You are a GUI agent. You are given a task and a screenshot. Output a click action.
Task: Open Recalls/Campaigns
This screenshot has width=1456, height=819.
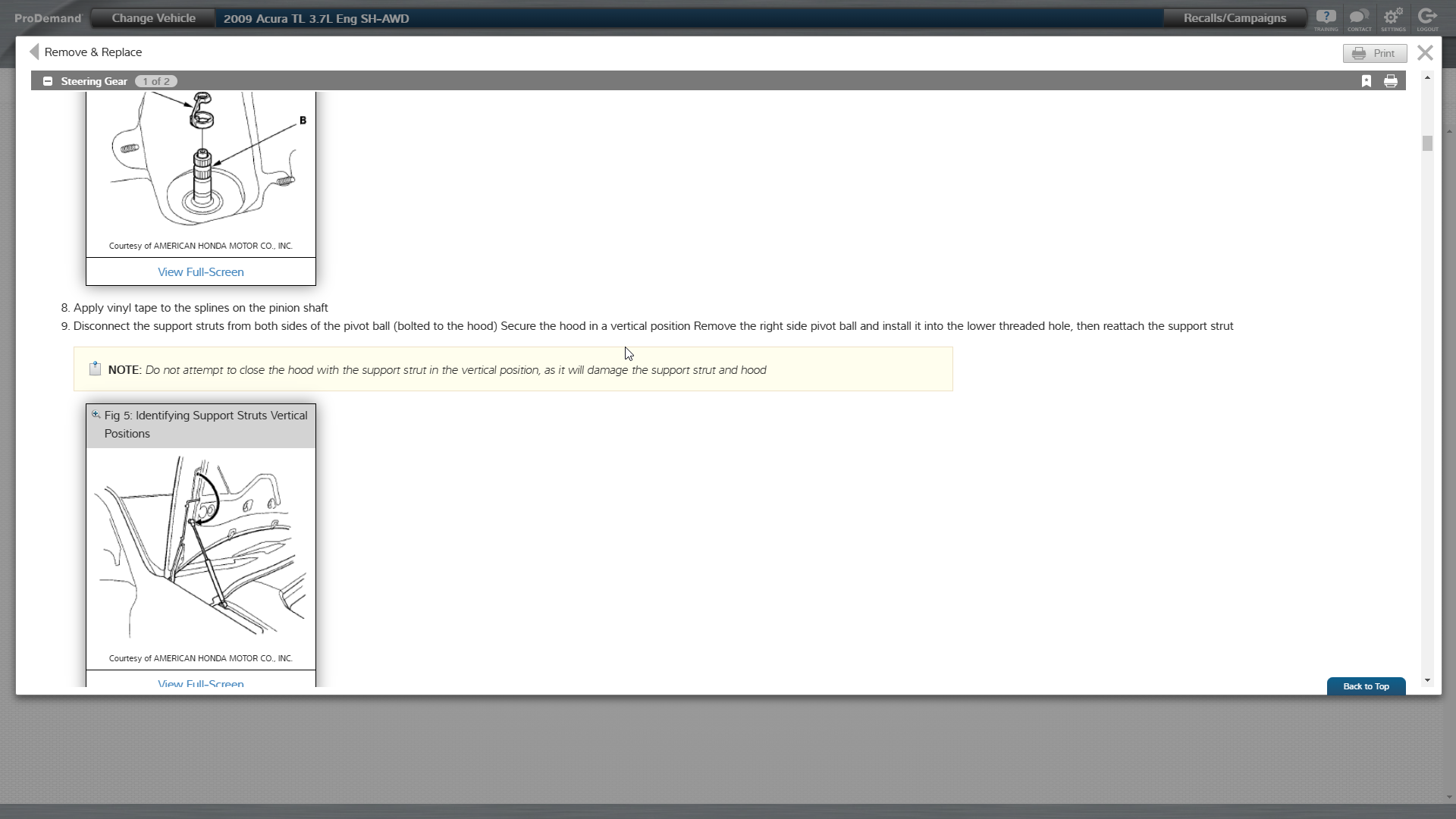coord(1235,18)
